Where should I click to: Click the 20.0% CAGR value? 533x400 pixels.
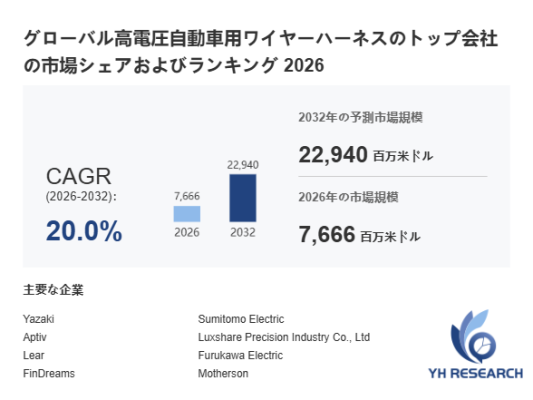point(84,231)
